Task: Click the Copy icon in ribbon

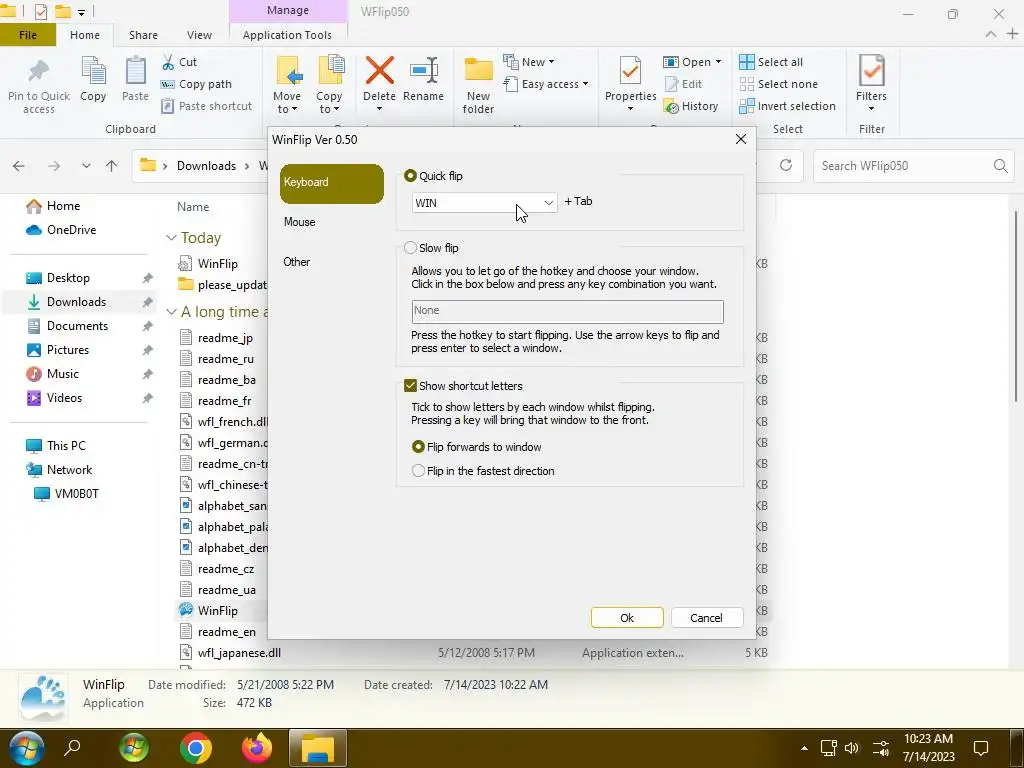Action: point(93,71)
